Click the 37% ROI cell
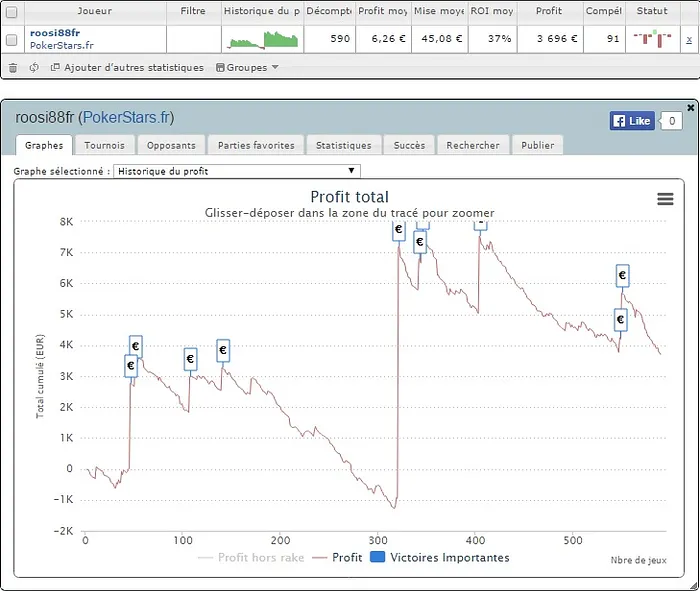This screenshot has width=700, height=591. (493, 39)
